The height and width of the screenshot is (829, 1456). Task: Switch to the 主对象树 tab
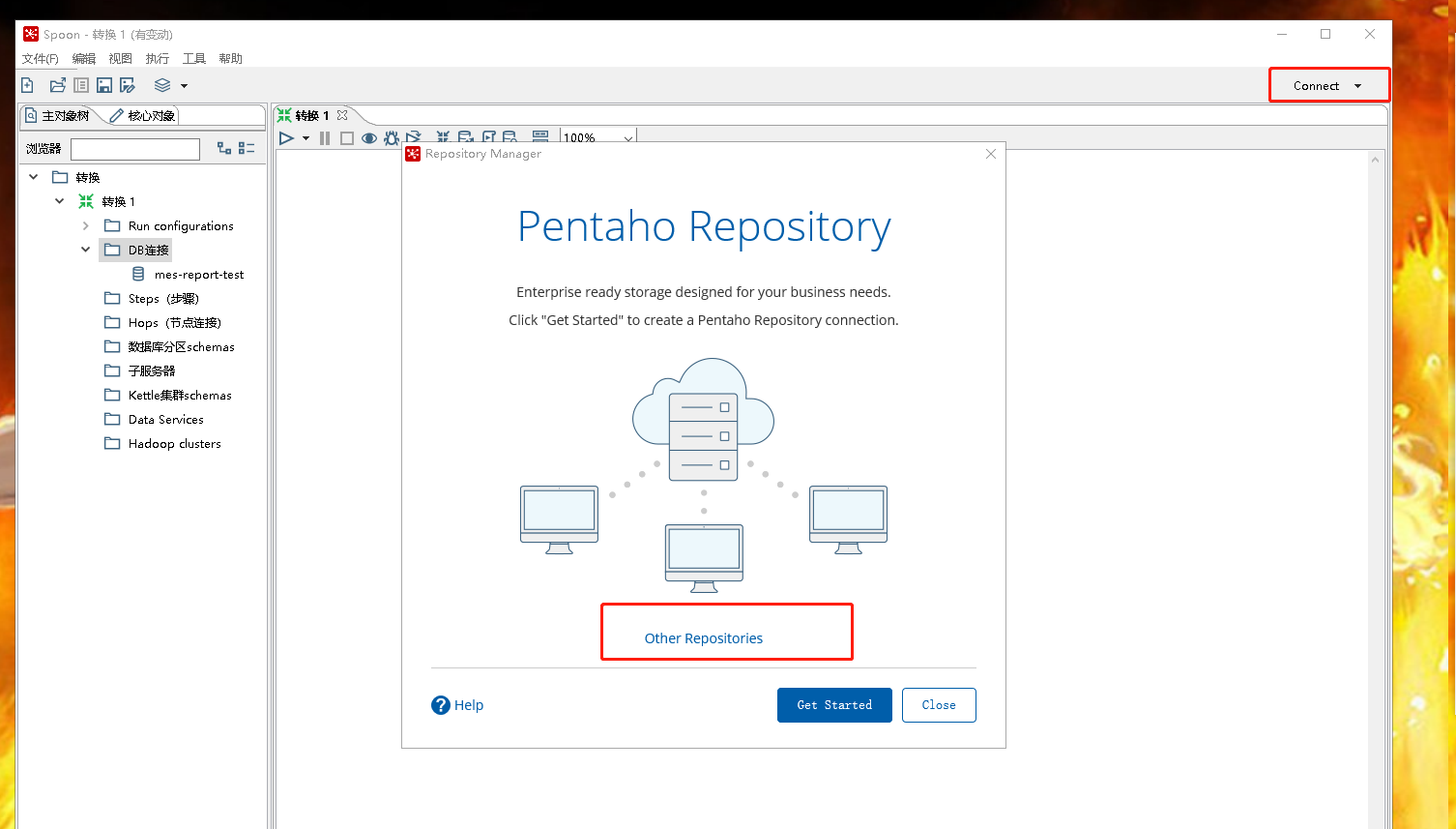[58, 116]
